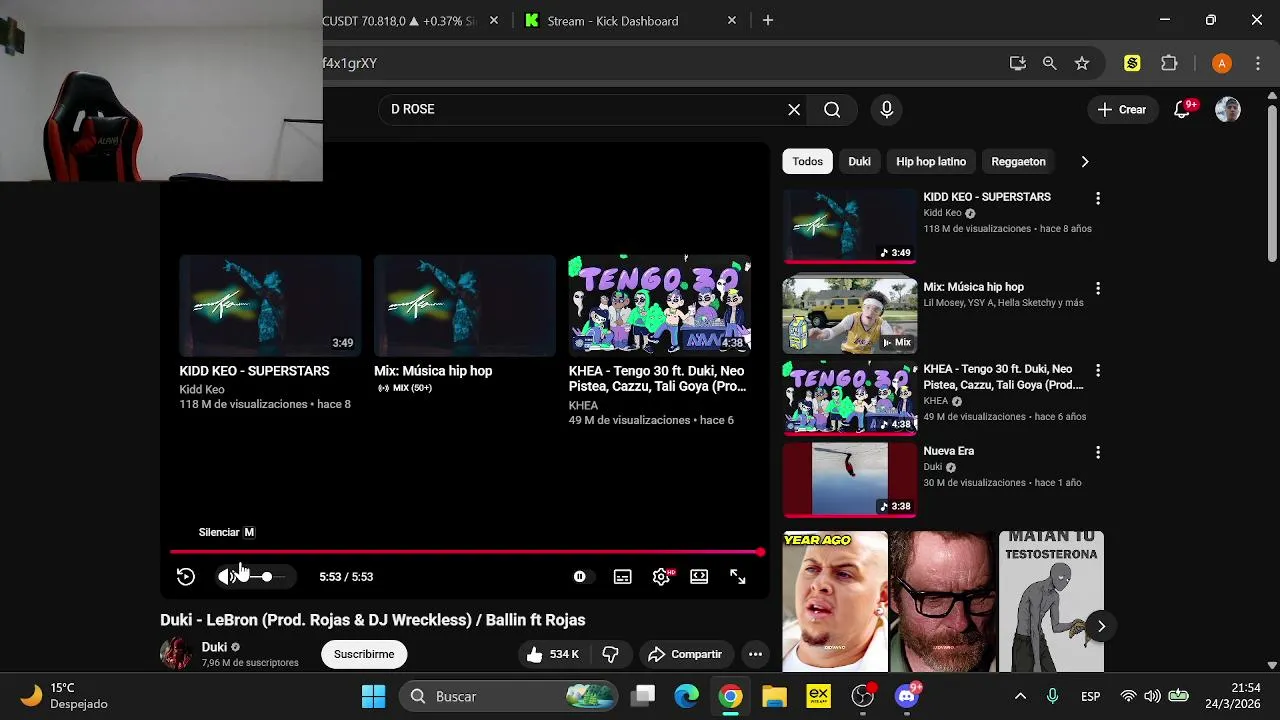This screenshot has width=1280, height=720.
Task: Subscribe with the Suscribirme button
Action: [364, 654]
